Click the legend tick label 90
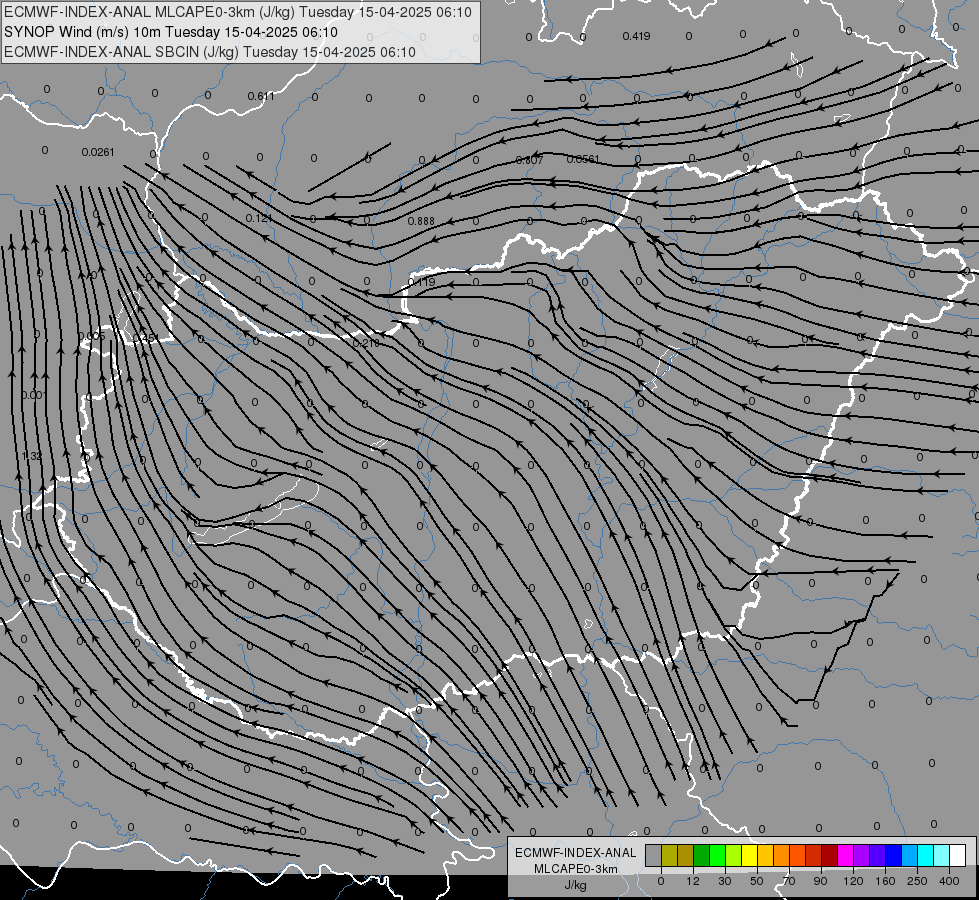 820,881
